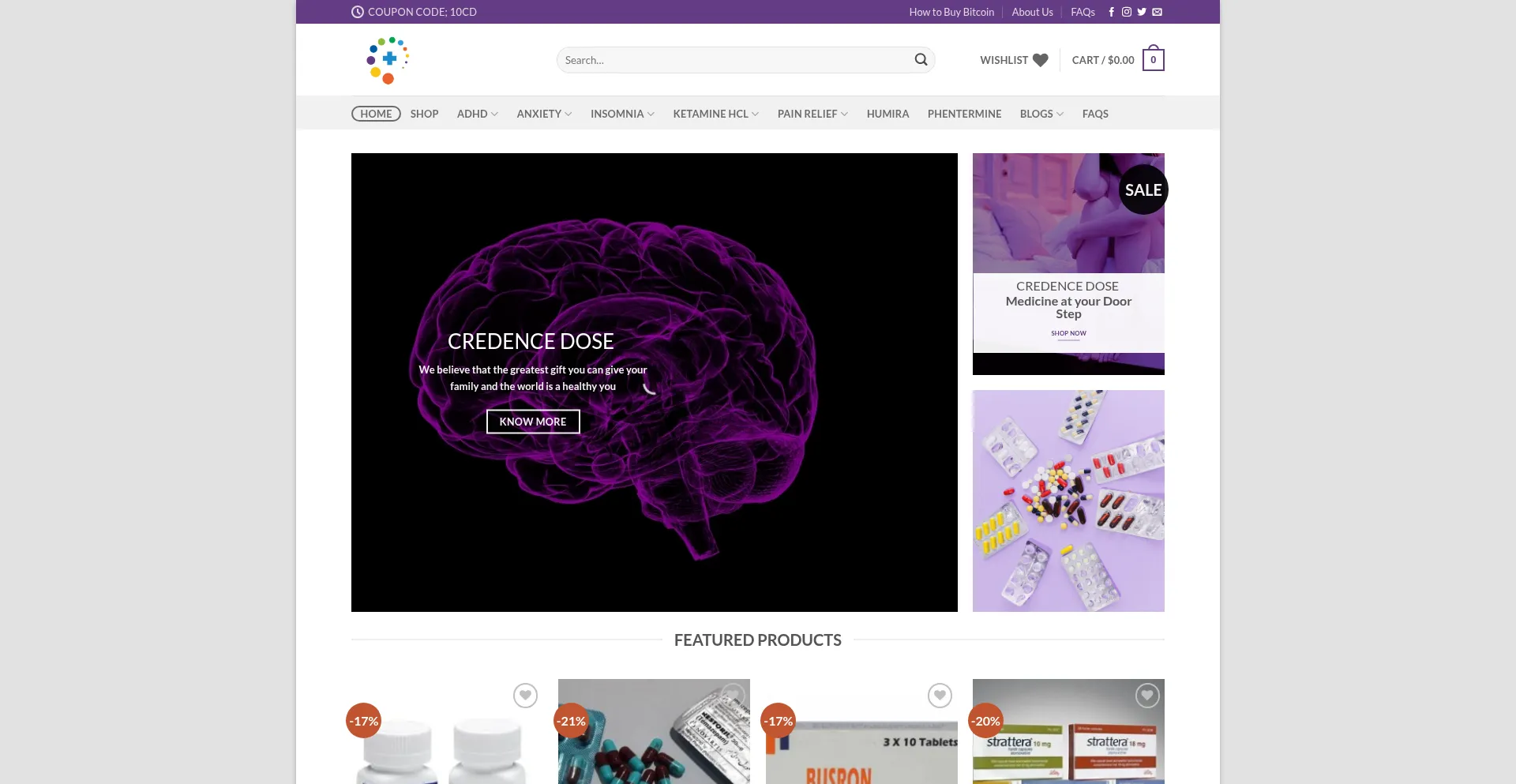Image resolution: width=1516 pixels, height=784 pixels.
Task: Open the pills assortment banner image
Action: (x=1068, y=501)
